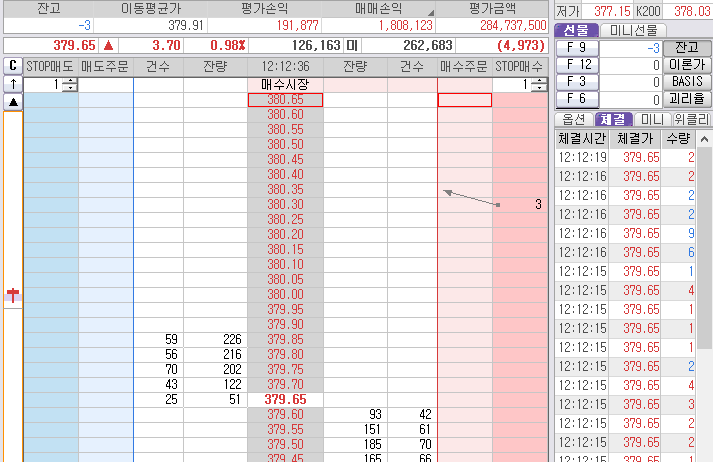Click the K200 label
713x462 pixels.
[649, 10]
